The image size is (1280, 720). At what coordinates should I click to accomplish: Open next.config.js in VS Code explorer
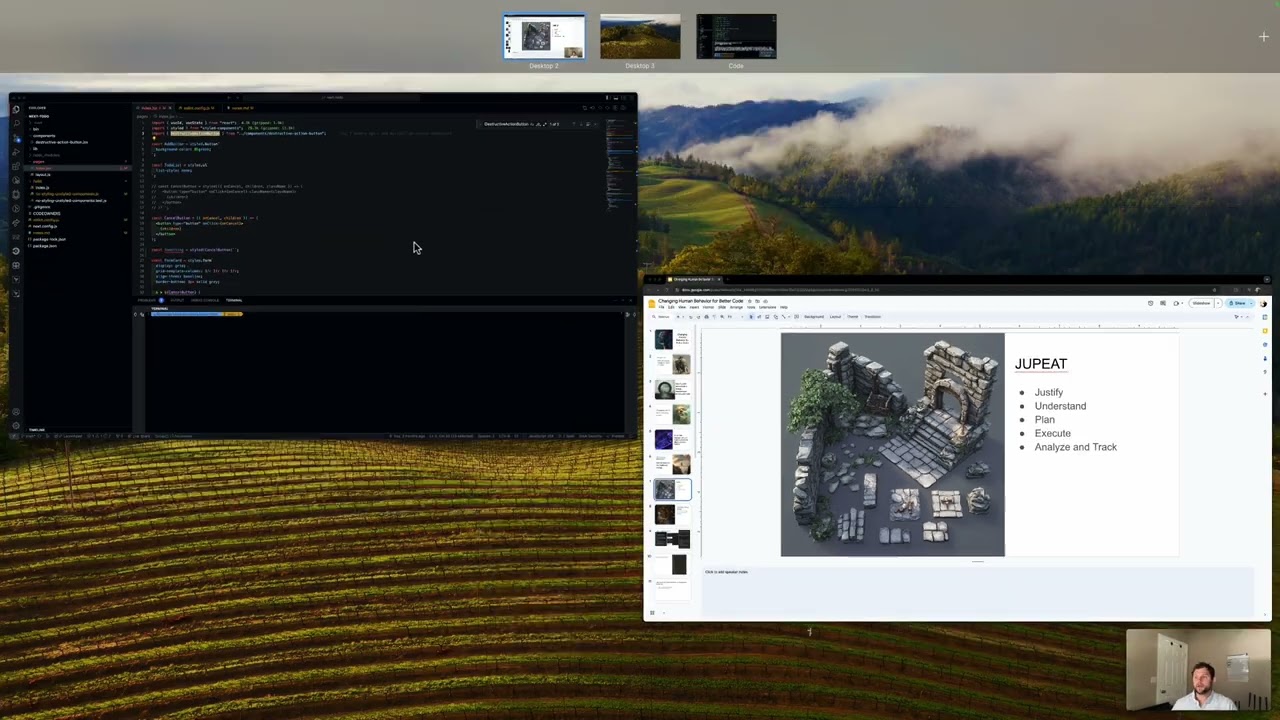point(45,226)
